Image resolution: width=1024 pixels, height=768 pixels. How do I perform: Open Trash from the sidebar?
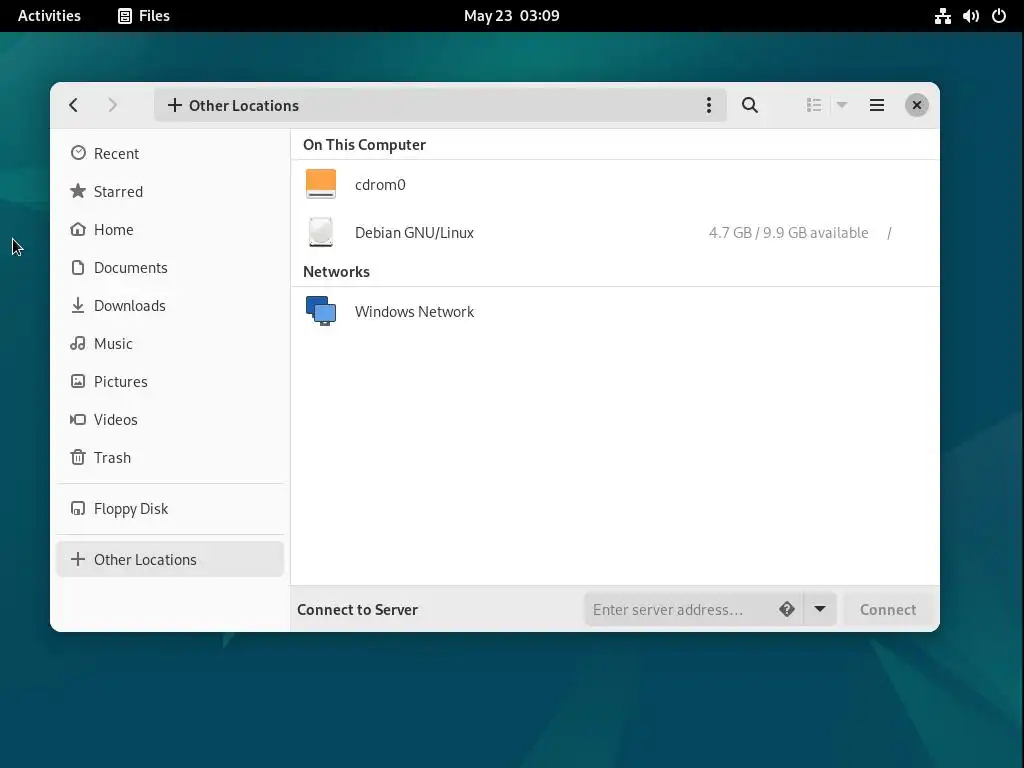pyautogui.click(x=170, y=457)
